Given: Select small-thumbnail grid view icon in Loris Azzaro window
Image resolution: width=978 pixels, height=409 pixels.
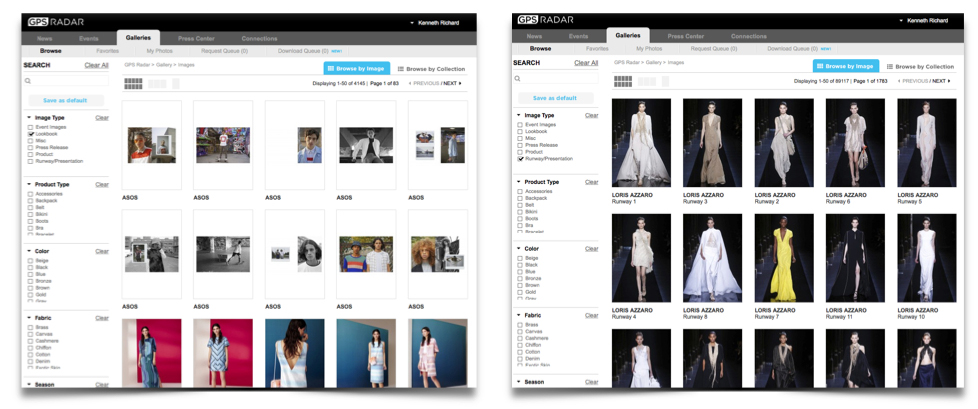Looking at the screenshot, I should (x=623, y=81).
